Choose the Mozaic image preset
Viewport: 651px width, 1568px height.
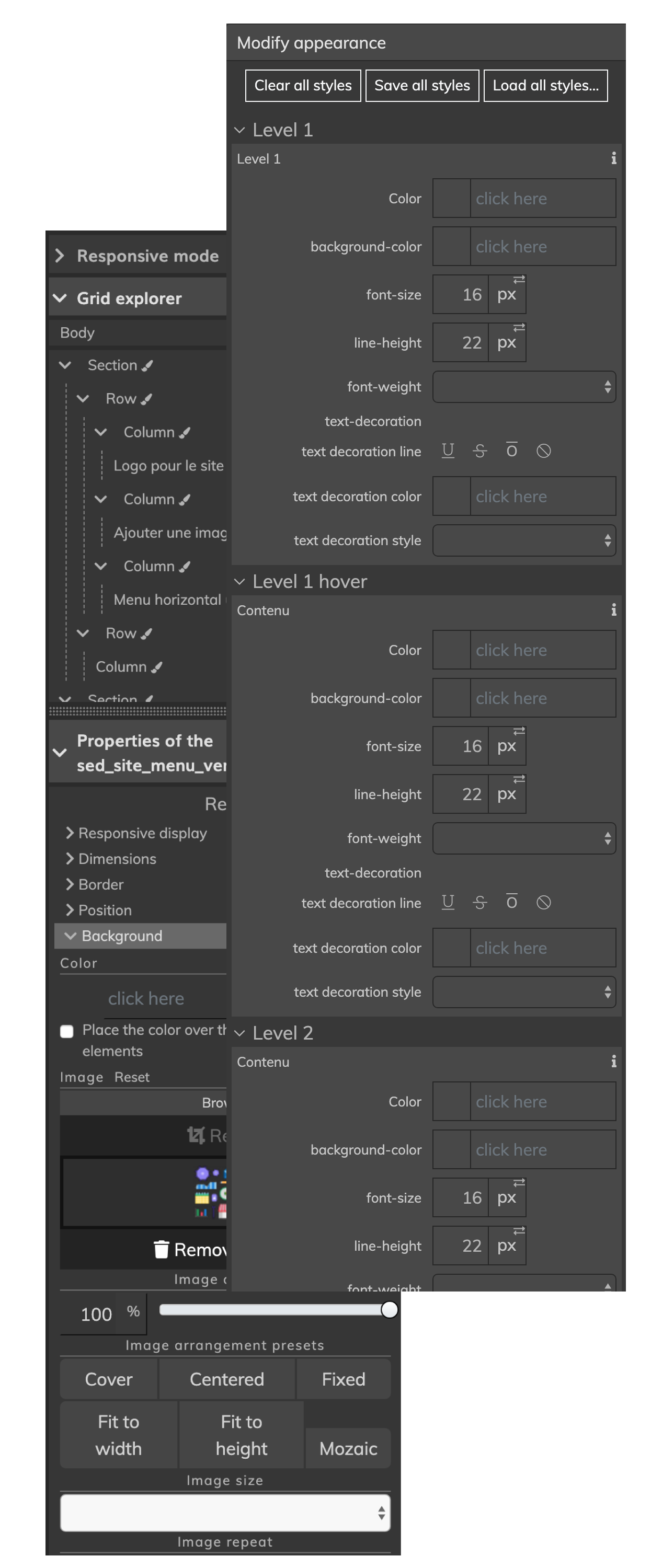tap(348, 1448)
